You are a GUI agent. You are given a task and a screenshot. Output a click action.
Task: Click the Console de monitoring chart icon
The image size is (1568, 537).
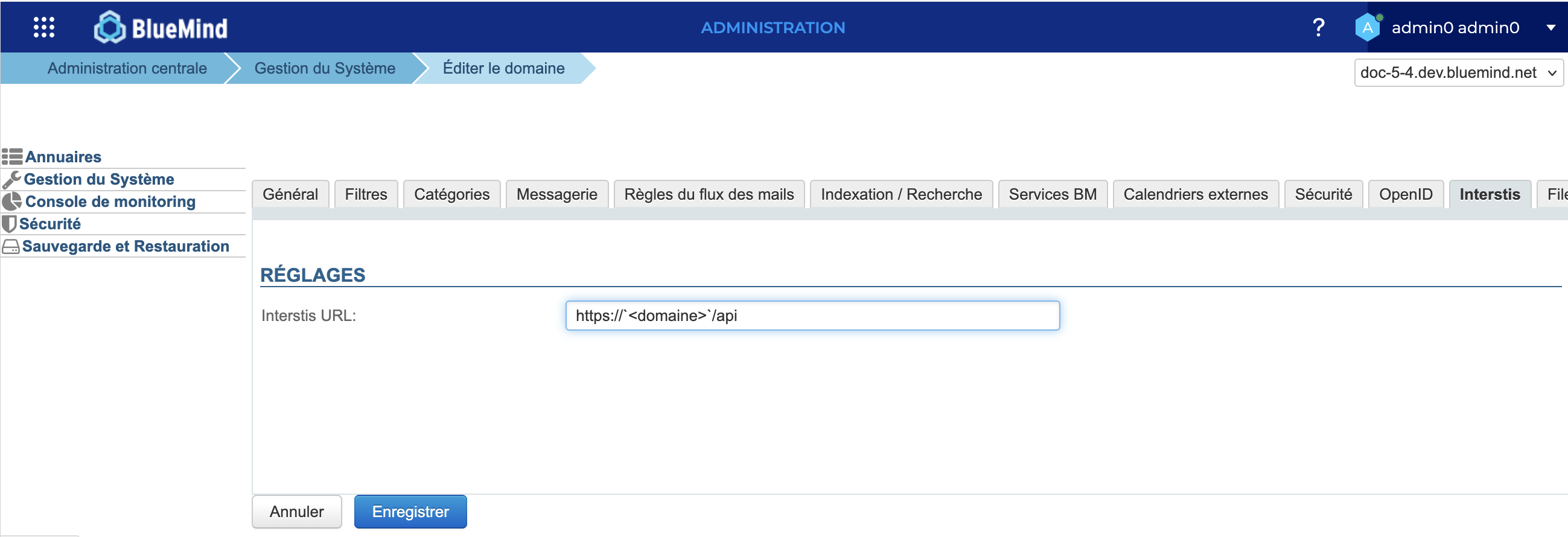(11, 202)
